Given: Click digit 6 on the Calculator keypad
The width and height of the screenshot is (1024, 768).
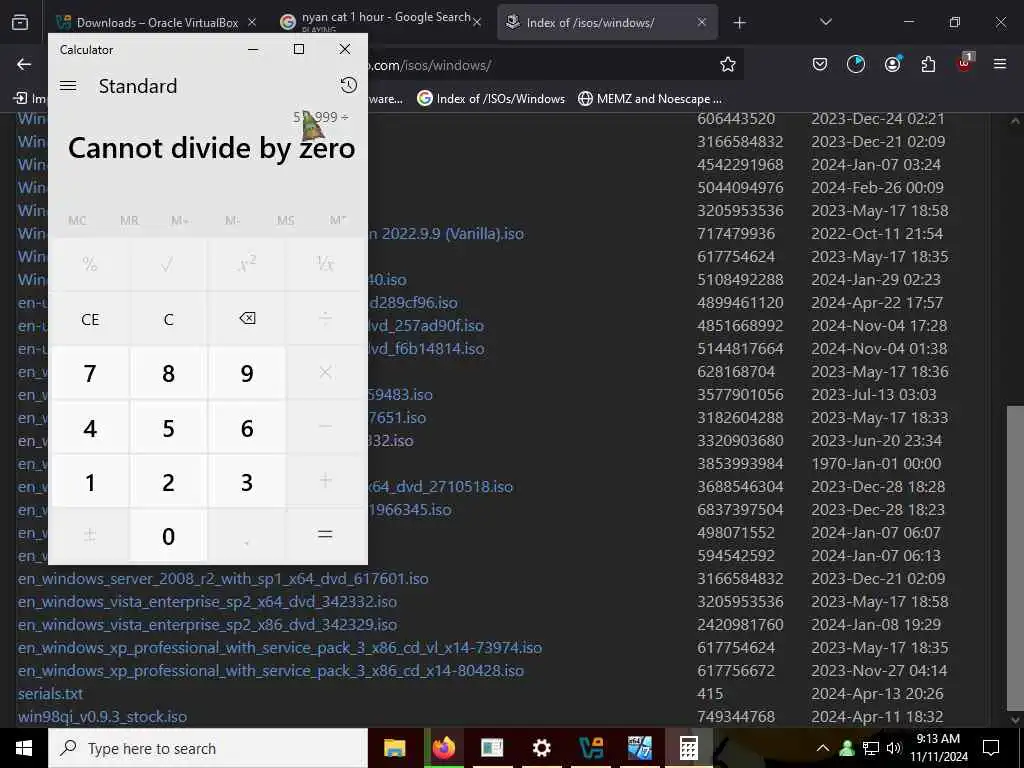Looking at the screenshot, I should (x=247, y=428).
